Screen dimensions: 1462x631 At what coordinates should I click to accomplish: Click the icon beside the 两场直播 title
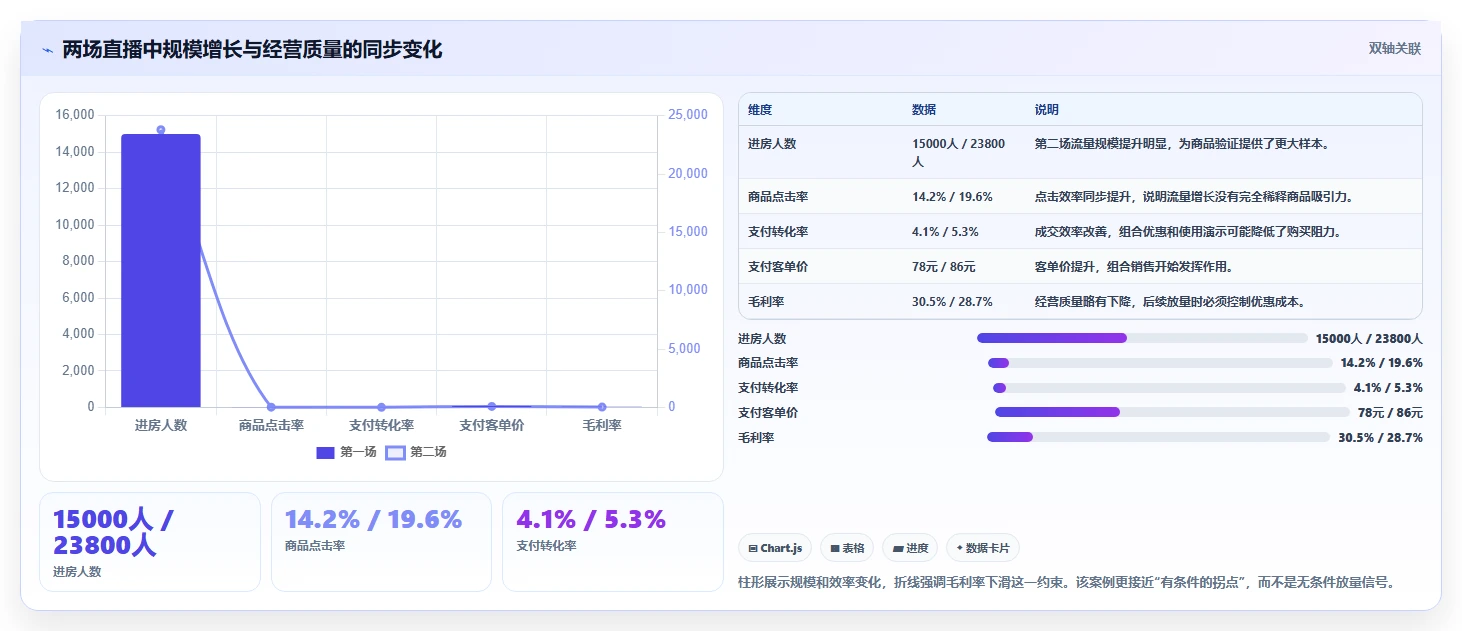47,50
